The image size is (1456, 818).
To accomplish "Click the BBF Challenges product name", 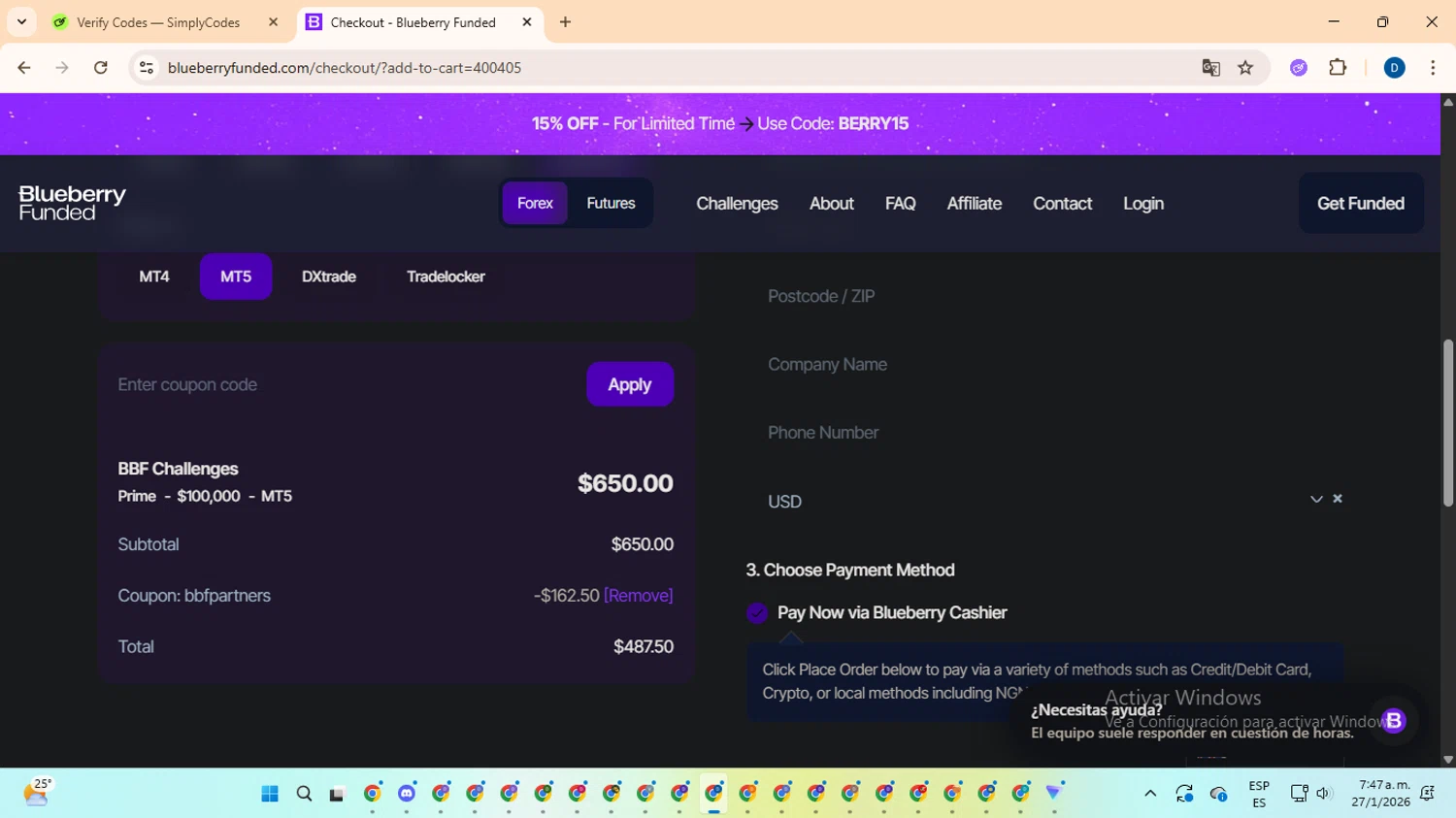I will [178, 469].
